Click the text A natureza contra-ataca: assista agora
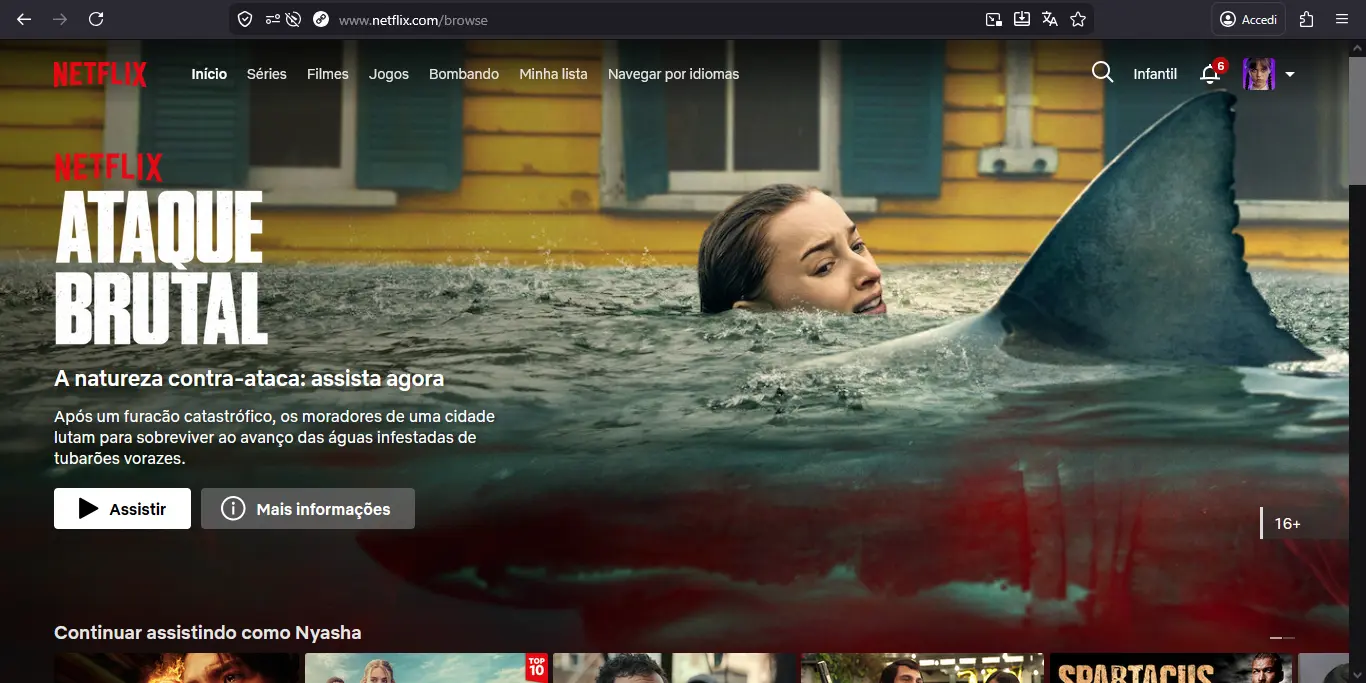This screenshot has height=683, width=1366. (x=249, y=379)
